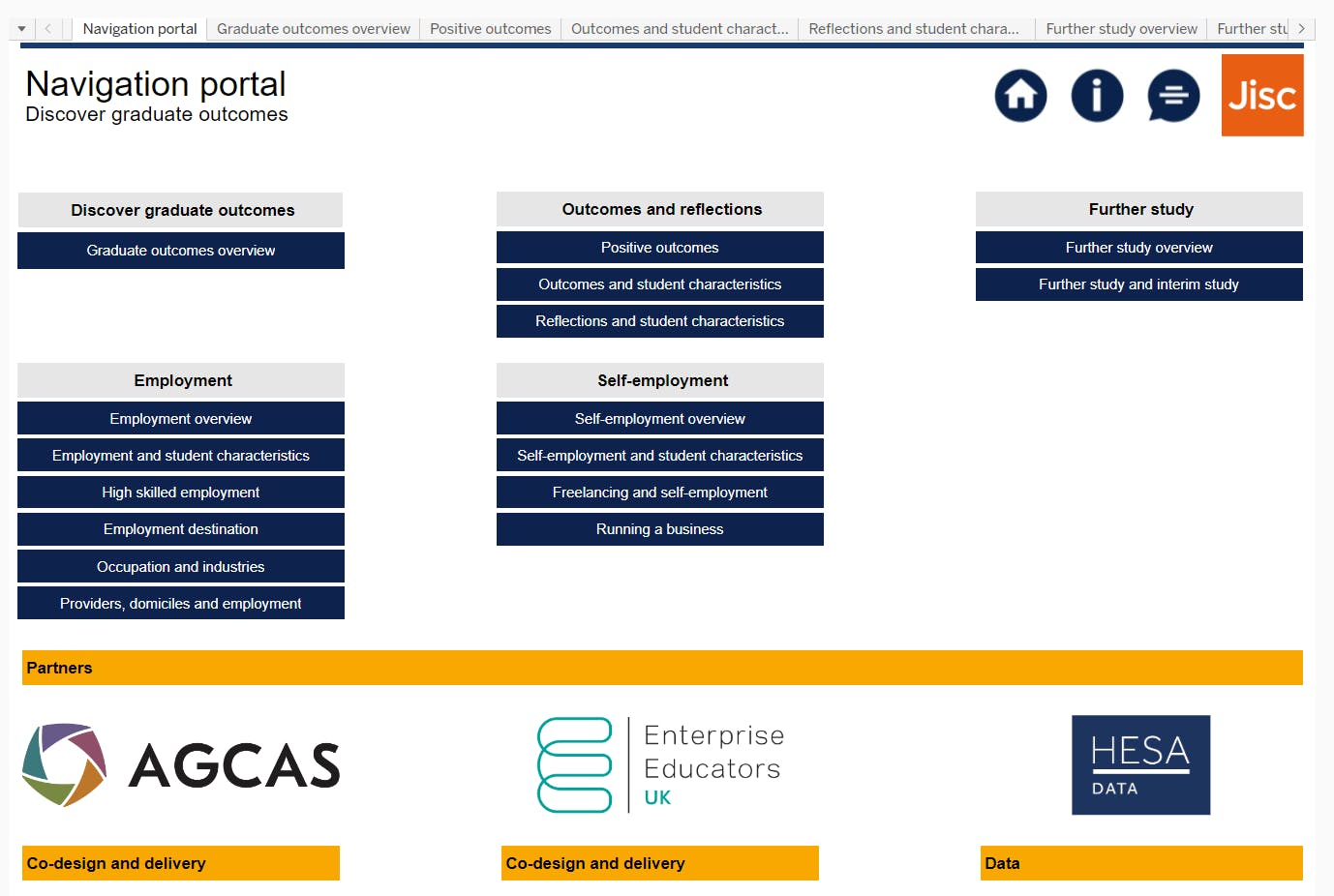This screenshot has width=1334, height=896.
Task: Open the Positive outcomes tab
Action: point(491,29)
